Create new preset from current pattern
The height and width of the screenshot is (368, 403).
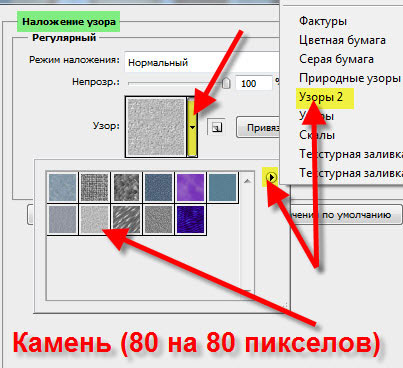point(217,127)
